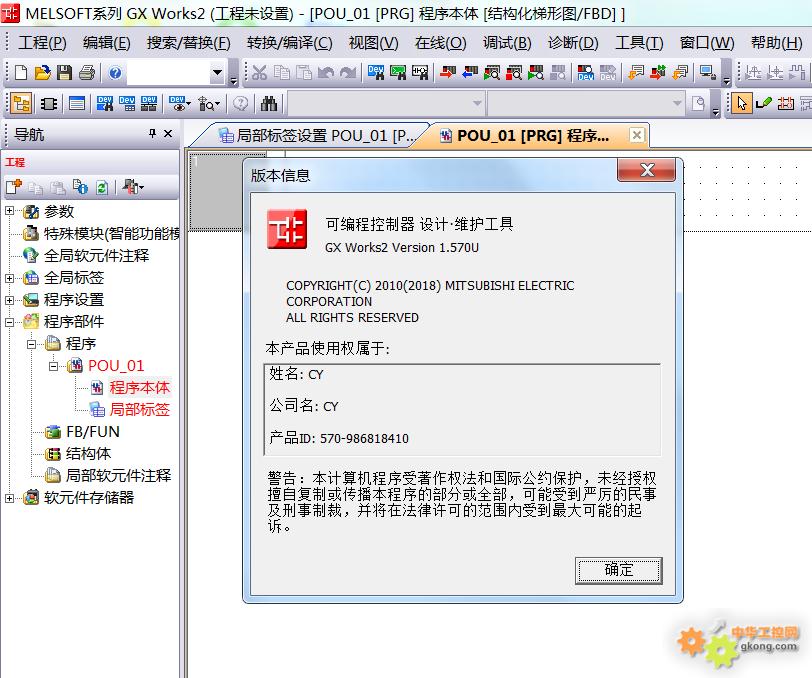Viewport: 812px width, 678px height.
Task: Close the POU_01 [PRG] 程序 tab
Action: (637, 135)
